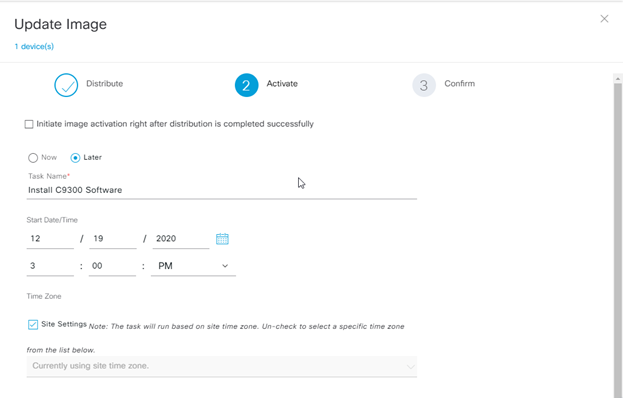The width and height of the screenshot is (623, 398).
Task: Select the Later radio button
Action: [x=75, y=158]
